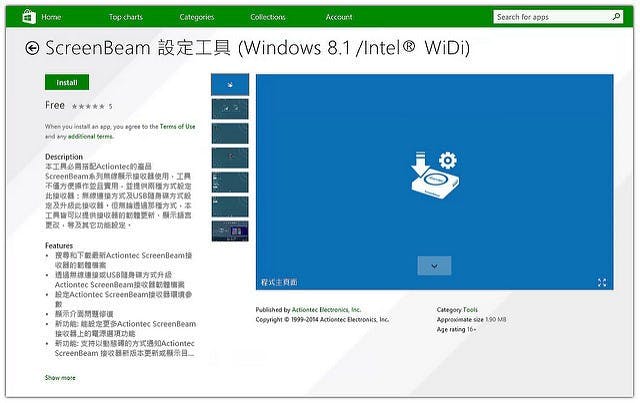Click the Features heading
Screen dimensions: 640x403
[59, 246]
